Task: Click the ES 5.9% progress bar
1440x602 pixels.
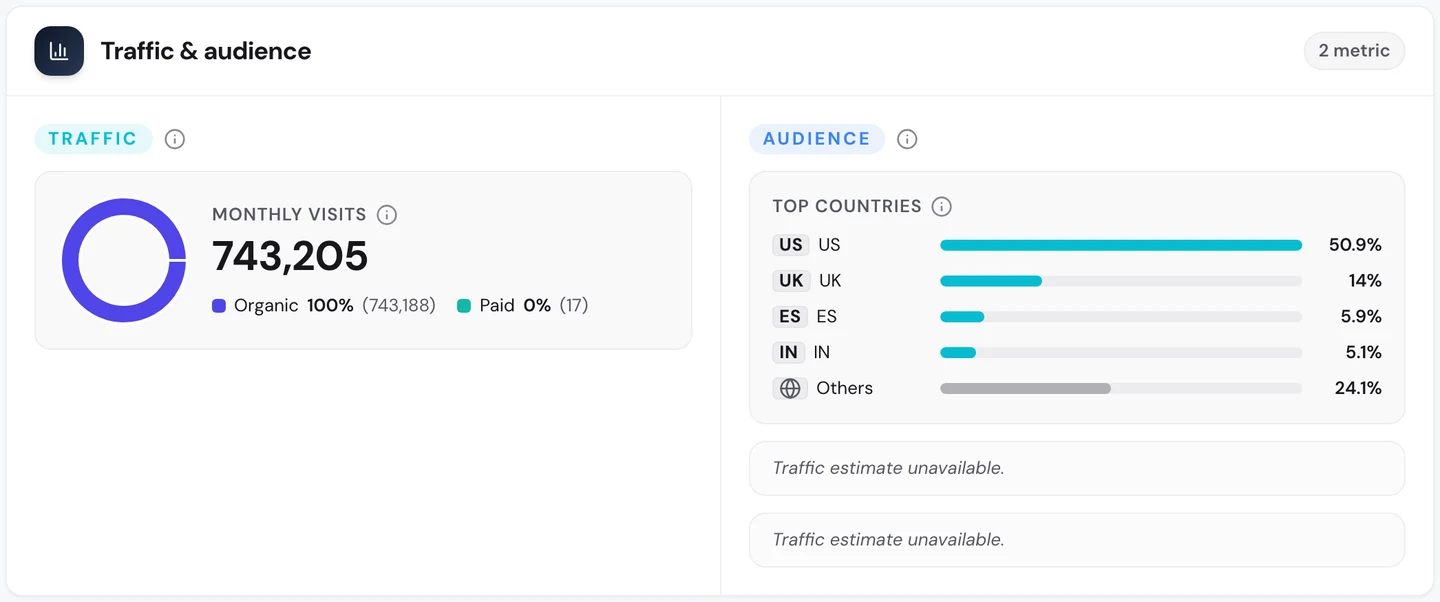Action: [x=1121, y=317]
